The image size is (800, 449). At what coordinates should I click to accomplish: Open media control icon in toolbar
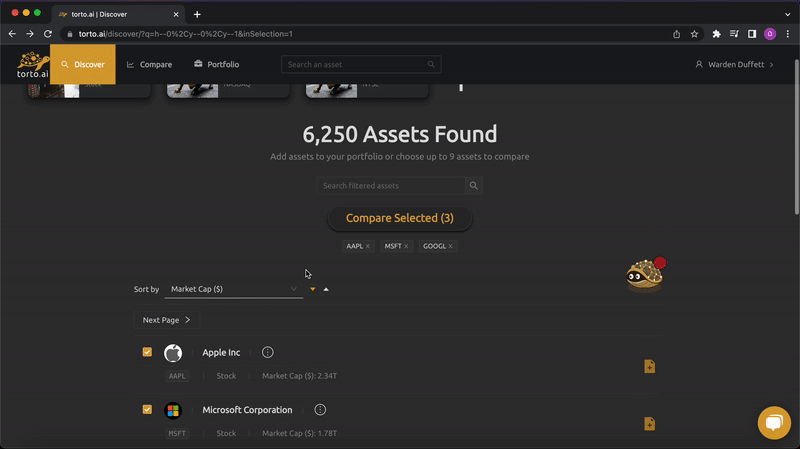734,34
